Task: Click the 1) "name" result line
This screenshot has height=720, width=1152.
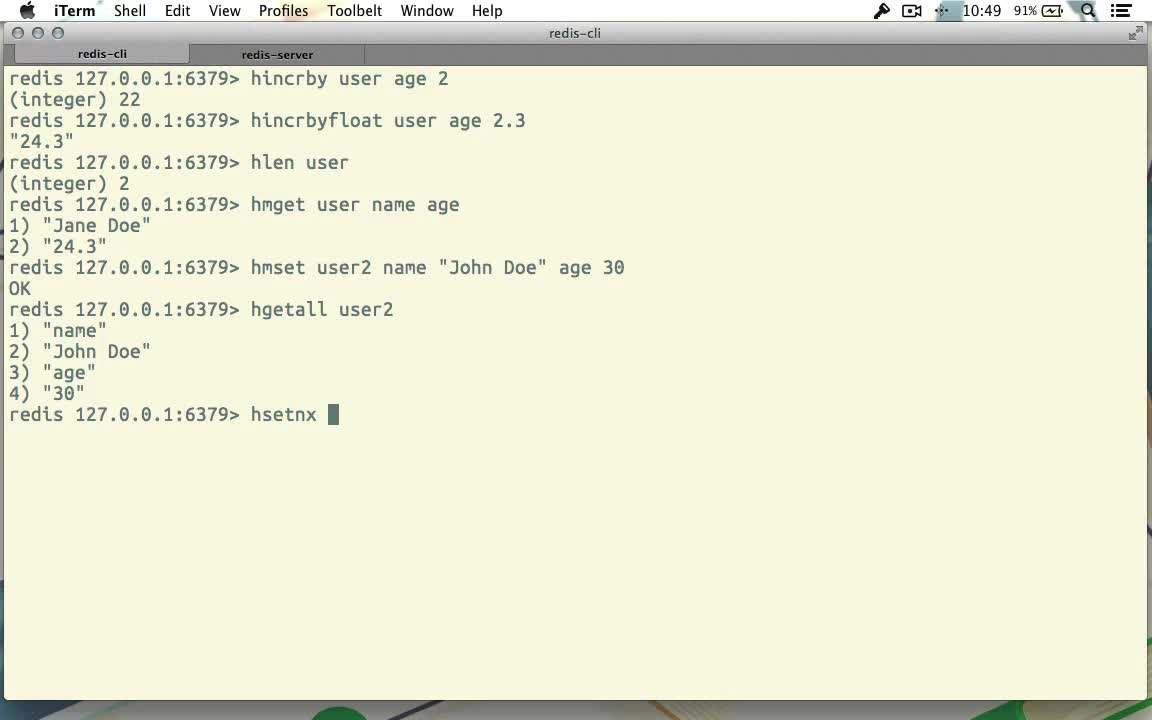Action: 57,331
